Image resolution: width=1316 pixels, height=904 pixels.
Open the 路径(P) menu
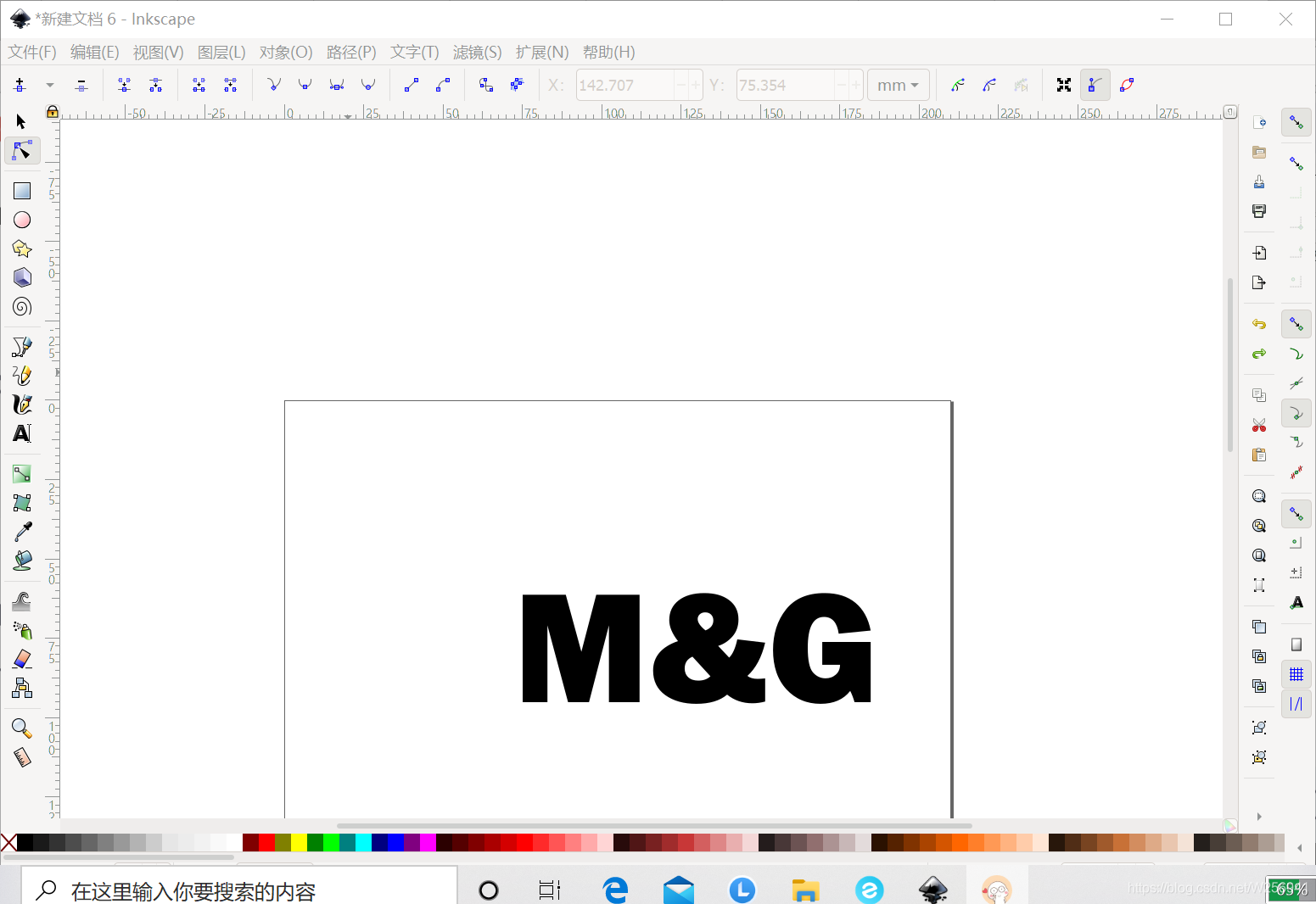[x=351, y=52]
